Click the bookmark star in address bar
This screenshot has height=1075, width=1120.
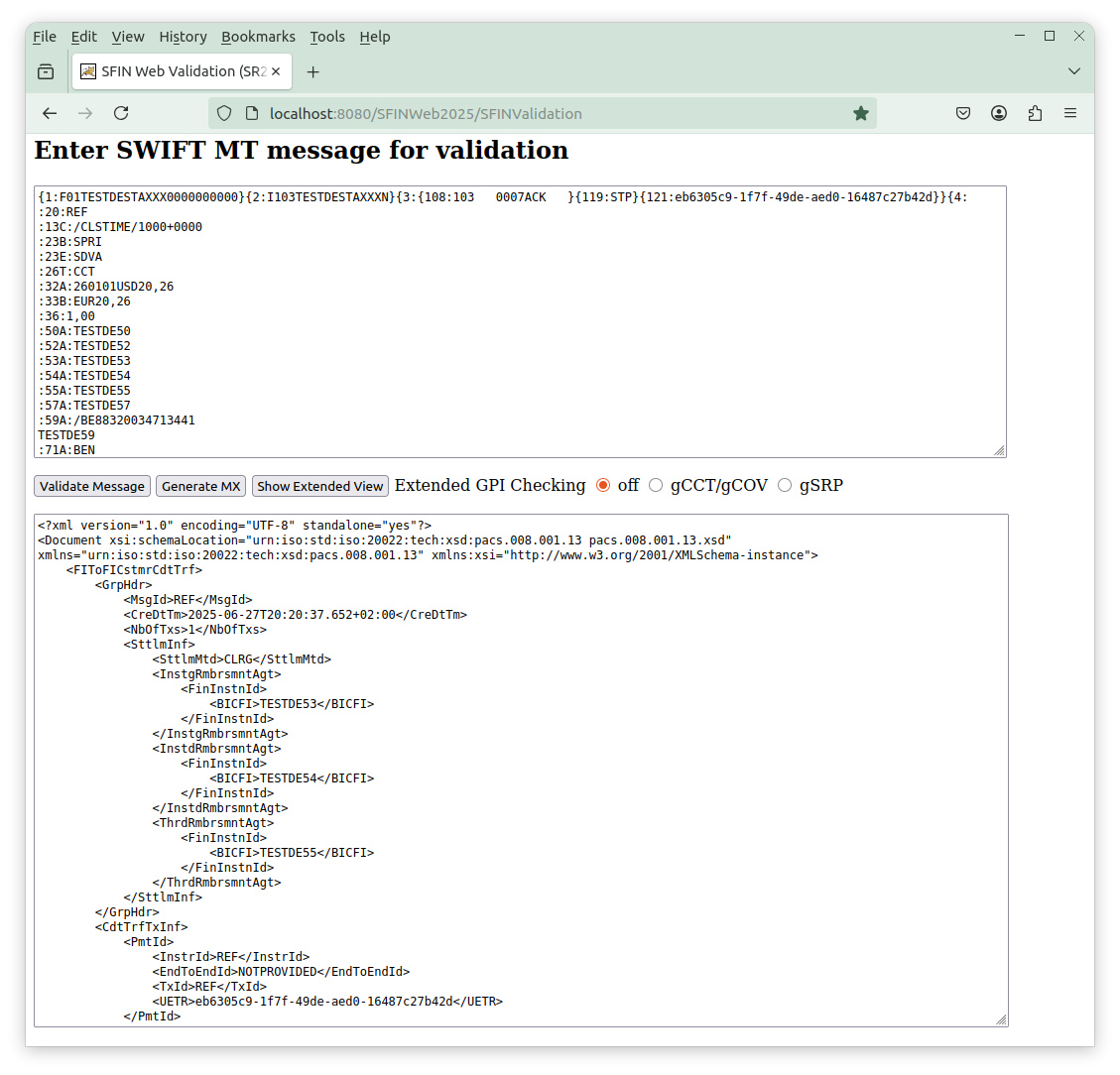860,113
